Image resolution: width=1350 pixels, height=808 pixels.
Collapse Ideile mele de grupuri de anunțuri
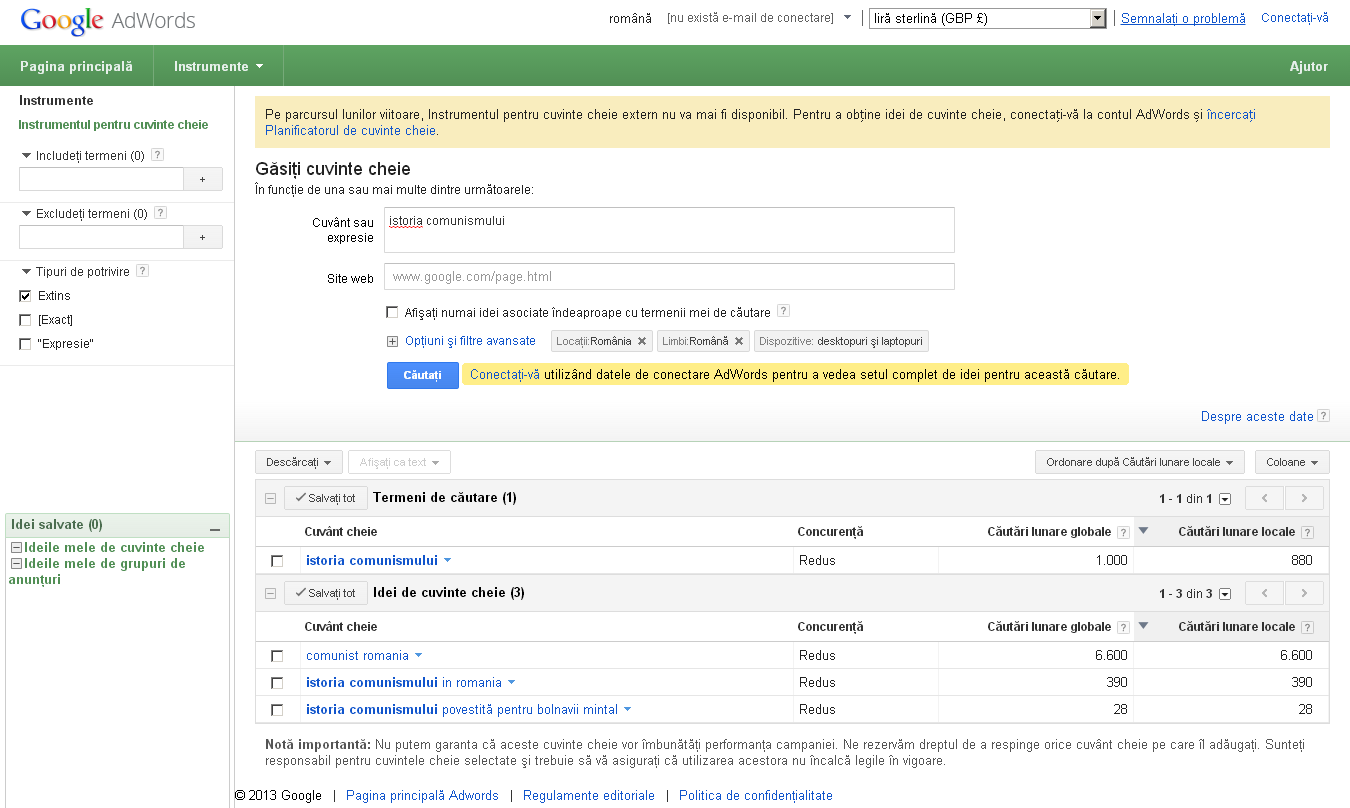point(15,563)
